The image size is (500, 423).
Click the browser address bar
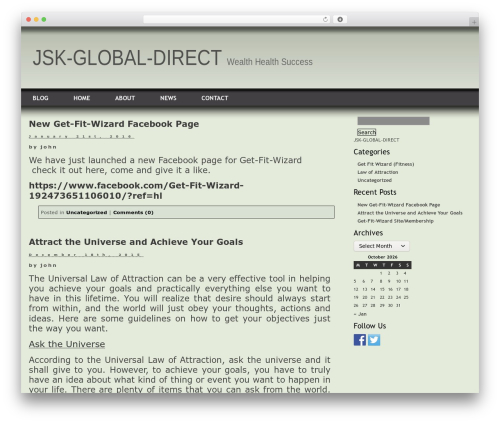237,19
